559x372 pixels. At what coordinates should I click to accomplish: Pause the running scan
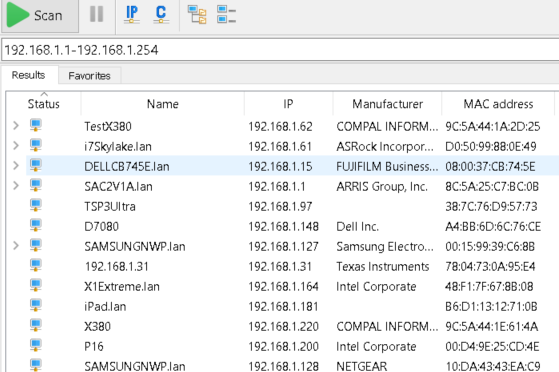[97, 15]
